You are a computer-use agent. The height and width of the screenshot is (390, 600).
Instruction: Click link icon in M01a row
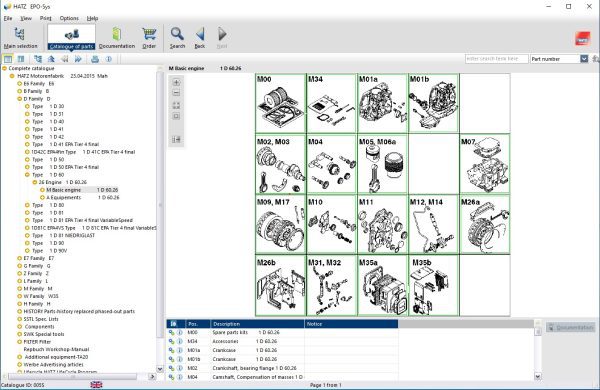point(171,350)
